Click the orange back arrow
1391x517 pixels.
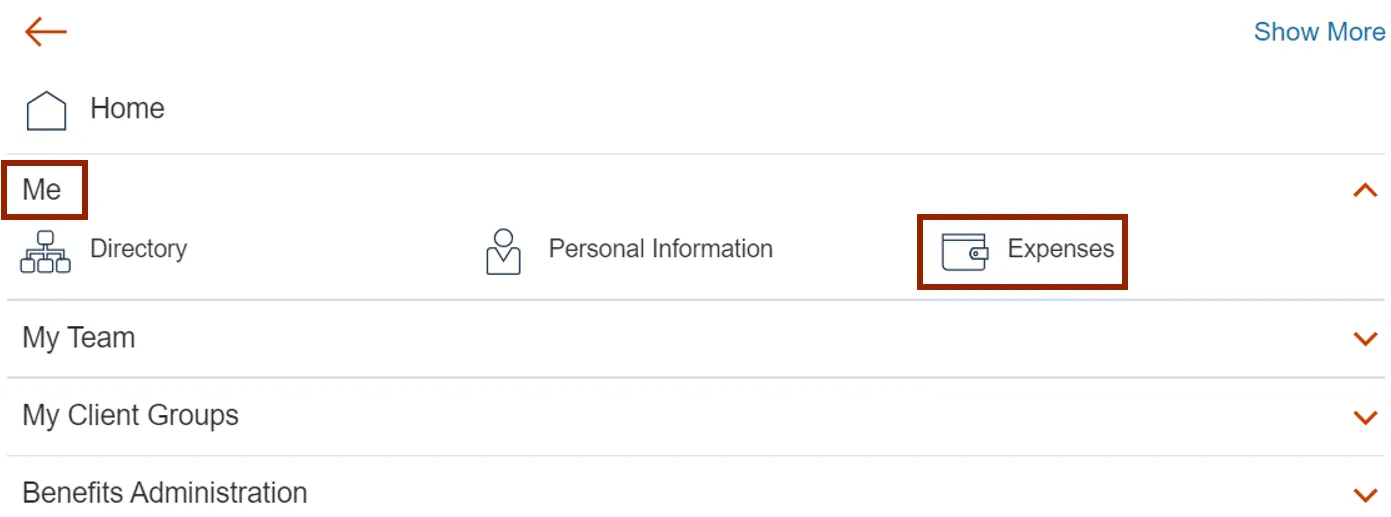coord(45,32)
